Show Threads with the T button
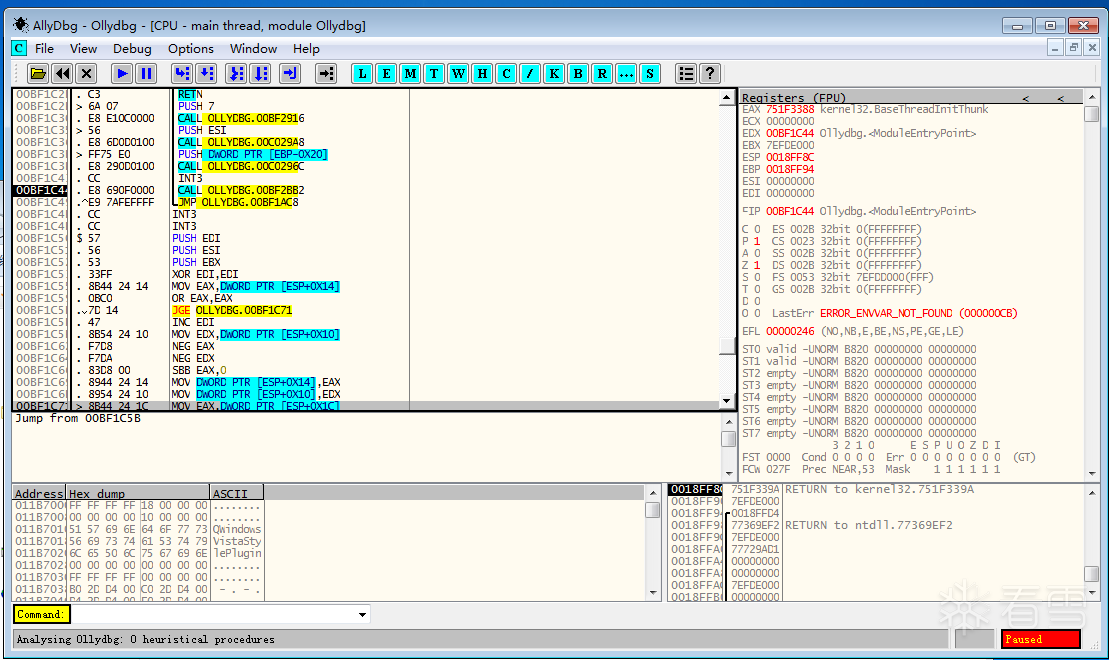The image size is (1109, 660). 434,74
